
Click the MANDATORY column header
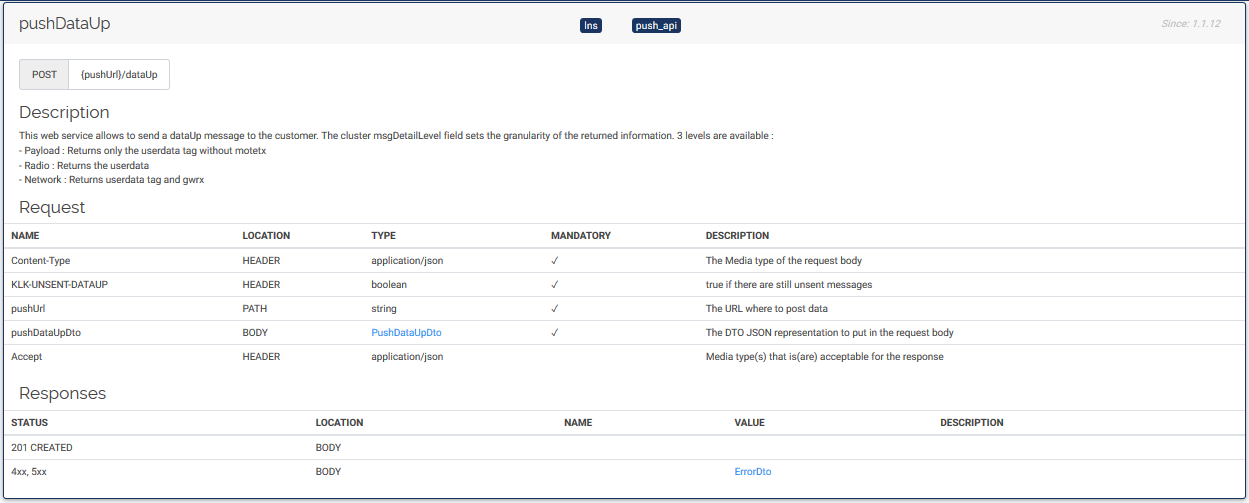coord(580,236)
